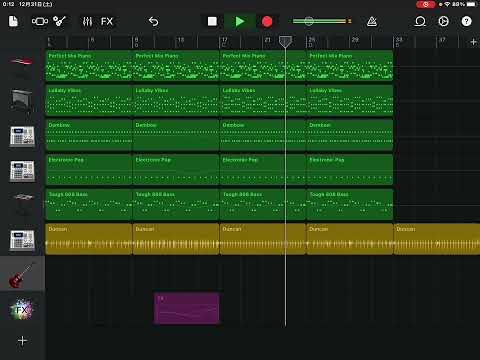
Task: Select the playhead marker on ruler
Action: 285,42
